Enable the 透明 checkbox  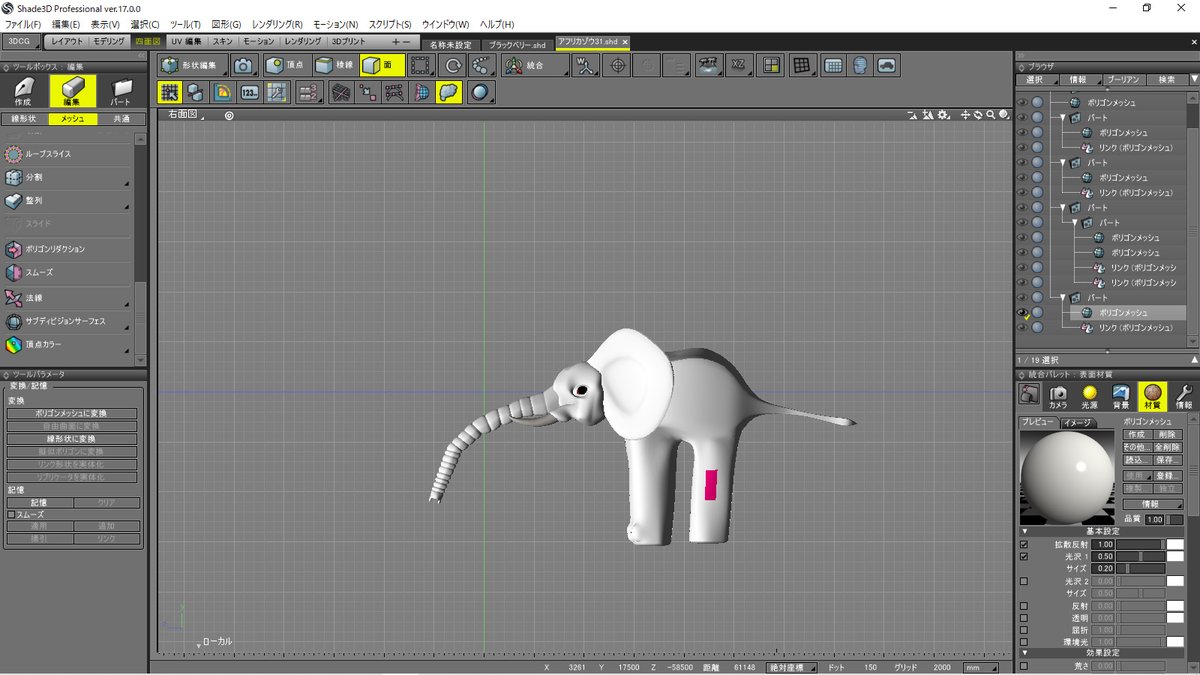click(1024, 618)
